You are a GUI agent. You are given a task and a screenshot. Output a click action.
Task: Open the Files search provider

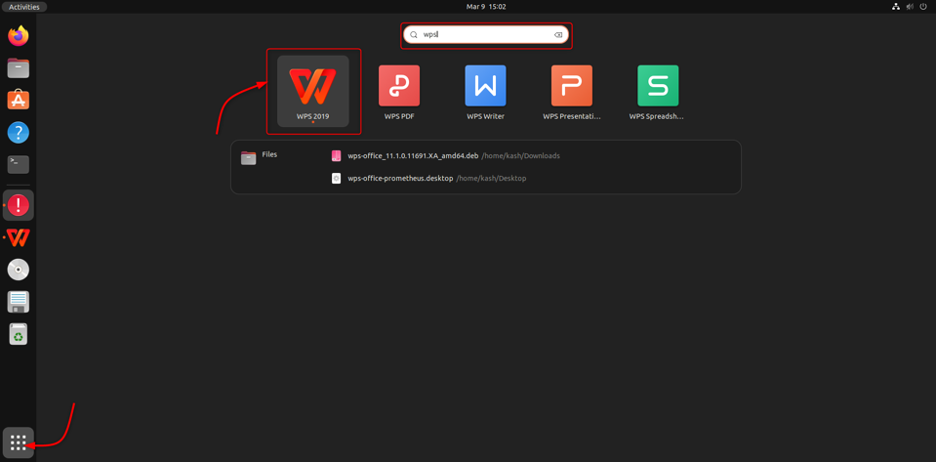[259, 157]
